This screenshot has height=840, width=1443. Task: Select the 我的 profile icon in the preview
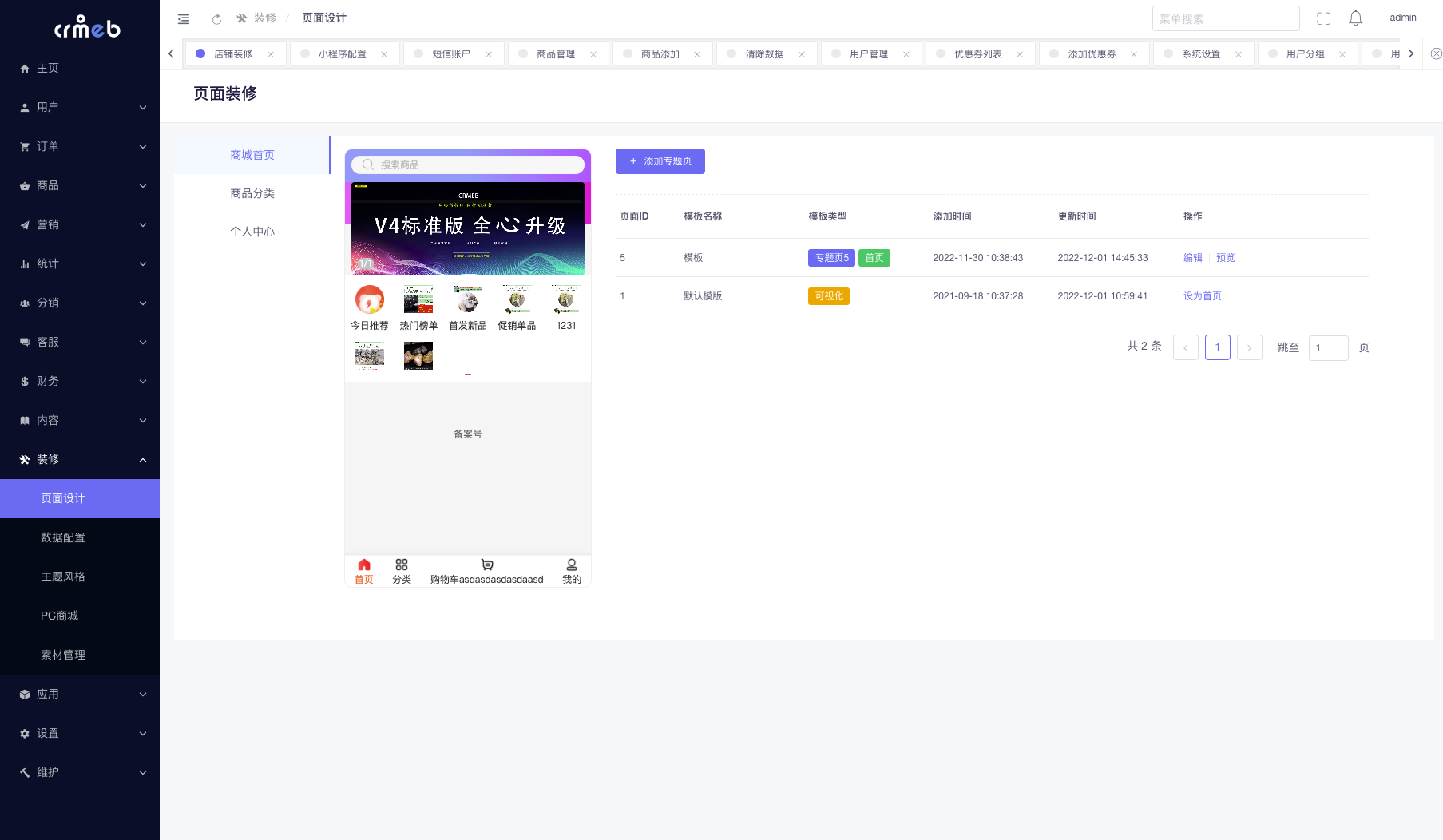(x=572, y=564)
